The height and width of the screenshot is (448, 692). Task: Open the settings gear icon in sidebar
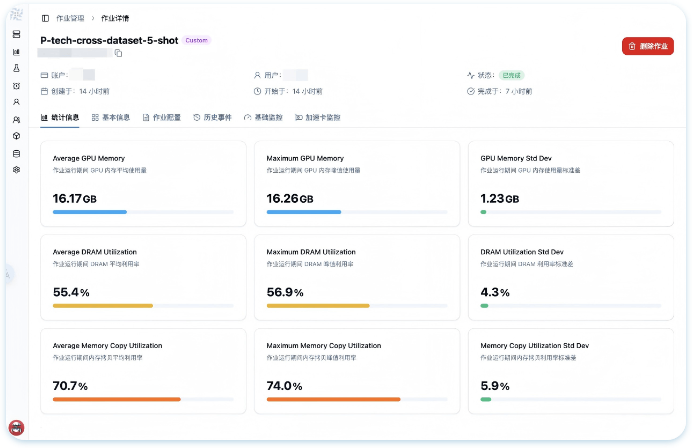tap(16, 170)
